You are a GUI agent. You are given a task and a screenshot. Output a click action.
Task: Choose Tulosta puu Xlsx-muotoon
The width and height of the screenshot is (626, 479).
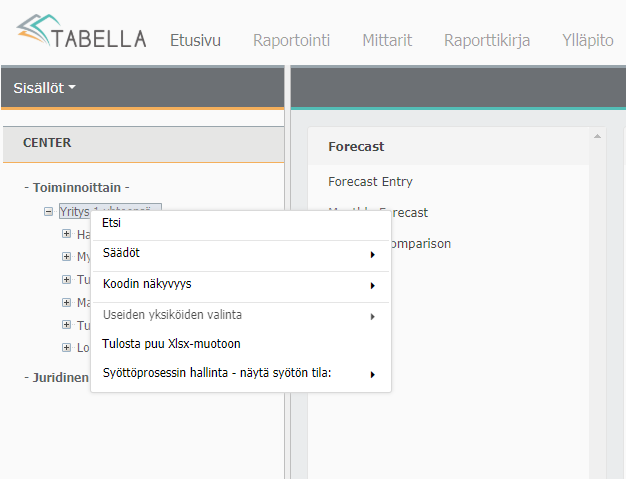click(171, 344)
